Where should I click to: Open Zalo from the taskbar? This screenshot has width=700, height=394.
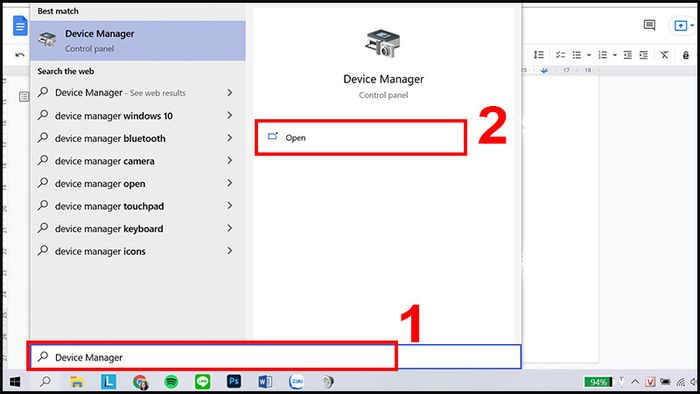click(296, 382)
